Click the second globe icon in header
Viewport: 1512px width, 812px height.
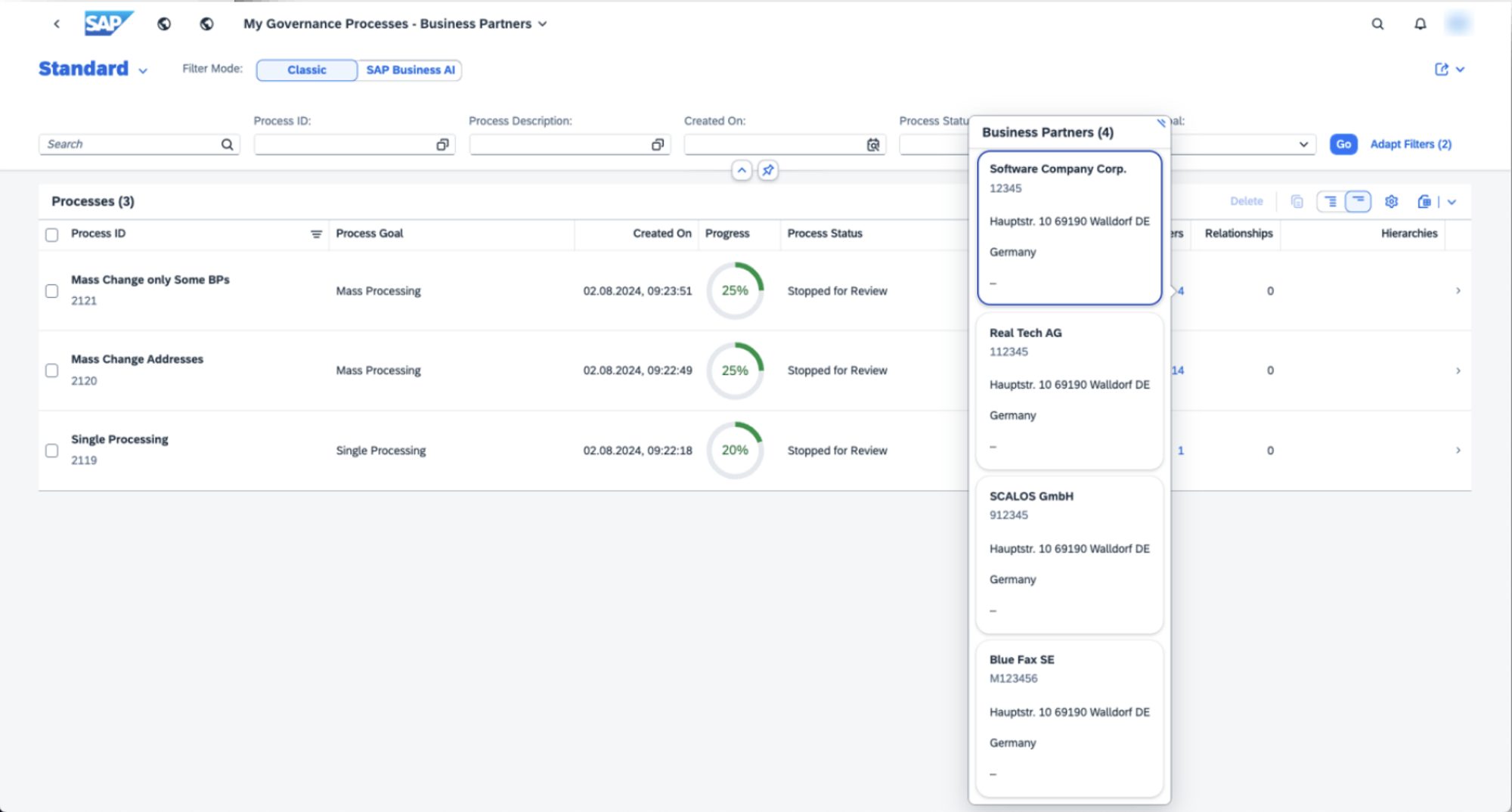pyautogui.click(x=206, y=23)
